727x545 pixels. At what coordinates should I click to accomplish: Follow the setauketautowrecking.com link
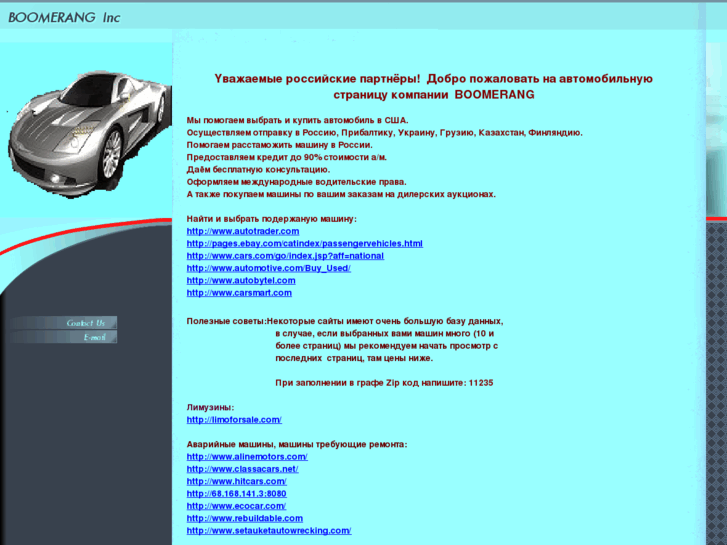269,531
